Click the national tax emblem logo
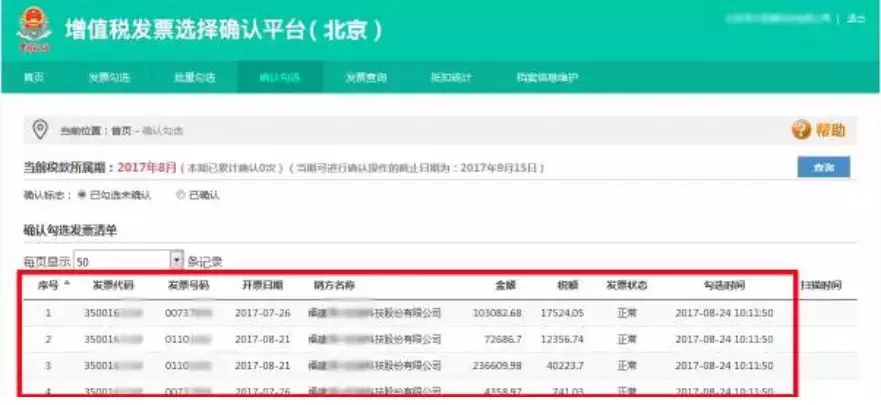Image resolution: width=881 pixels, height=405 pixels. tap(34, 30)
